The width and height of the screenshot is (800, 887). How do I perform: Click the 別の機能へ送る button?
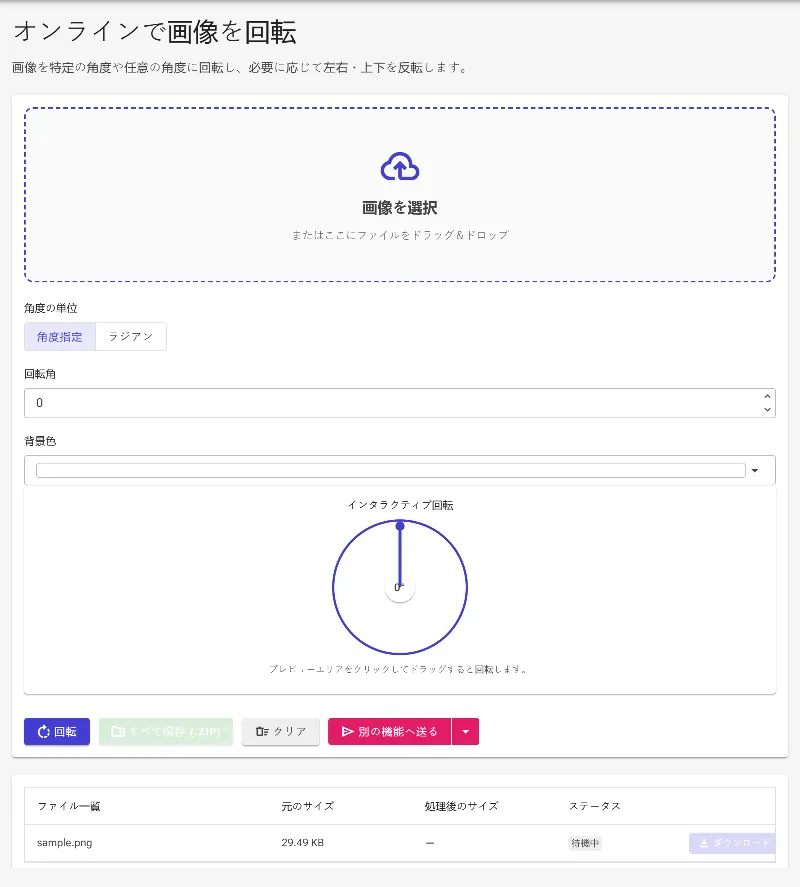389,731
